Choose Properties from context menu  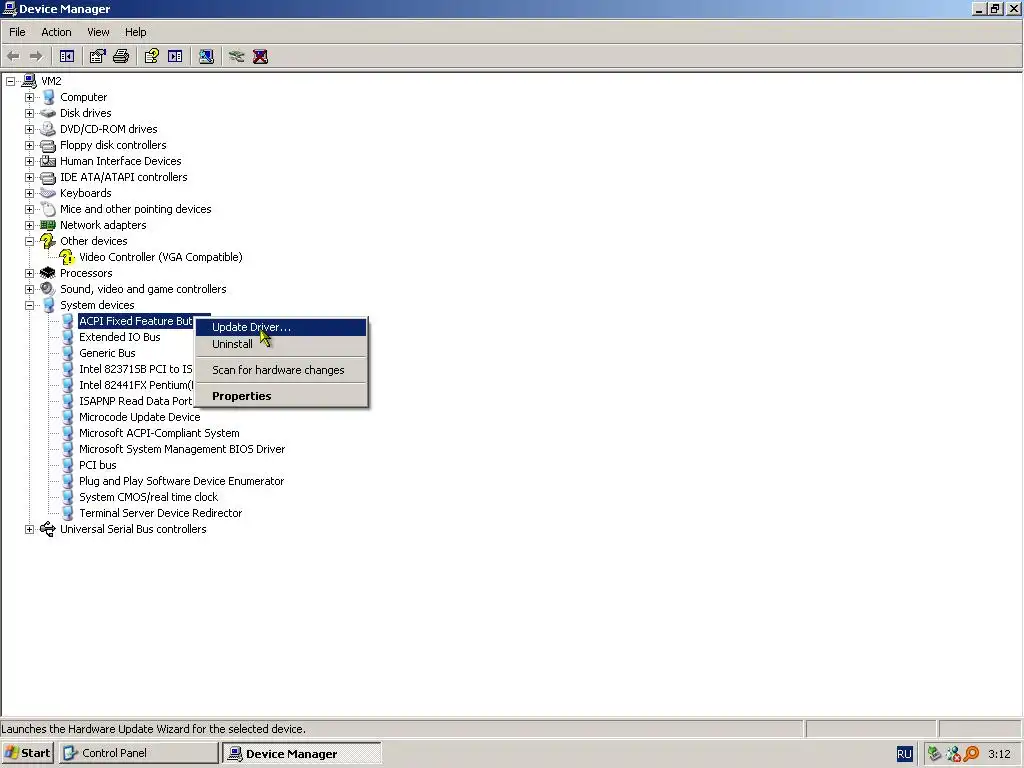click(281, 396)
